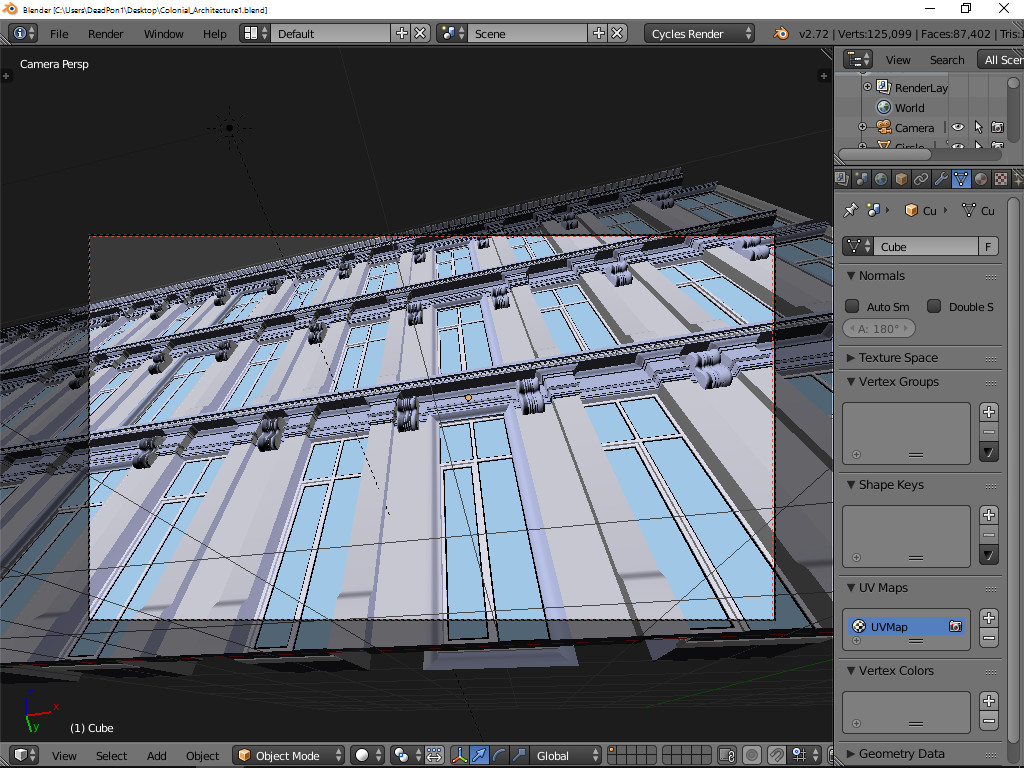Pin the properties context

coord(850,210)
